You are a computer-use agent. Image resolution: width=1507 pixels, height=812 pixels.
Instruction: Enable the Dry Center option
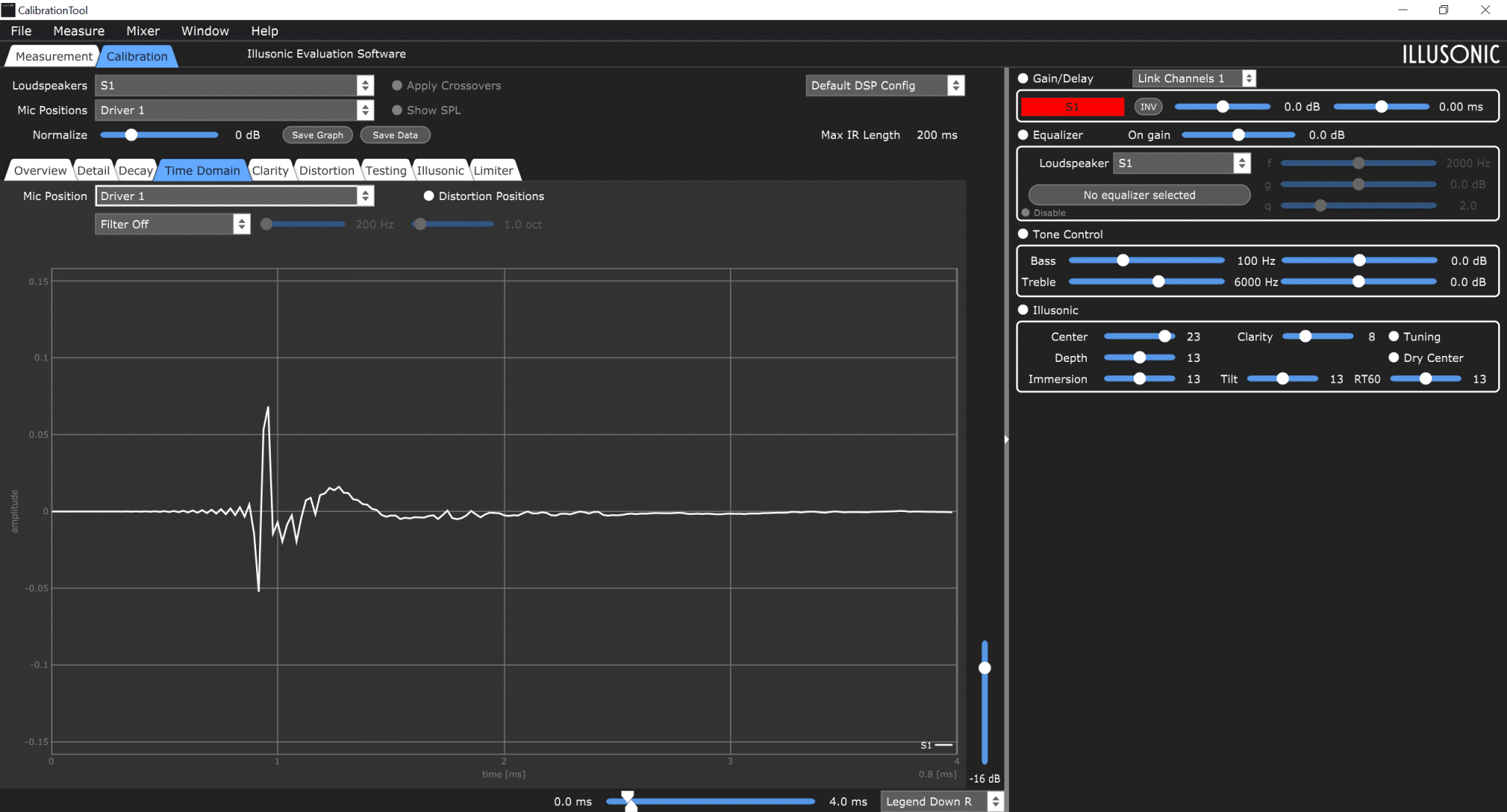[1394, 357]
